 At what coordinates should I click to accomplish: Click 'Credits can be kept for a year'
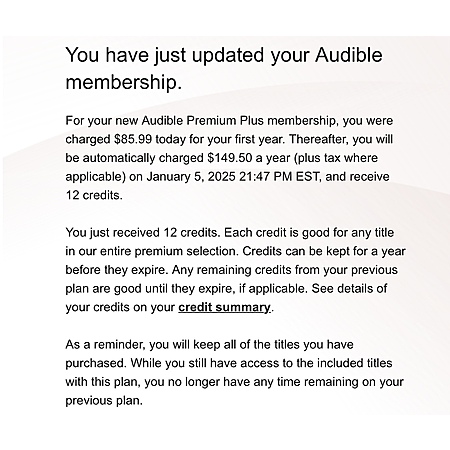point(324,251)
